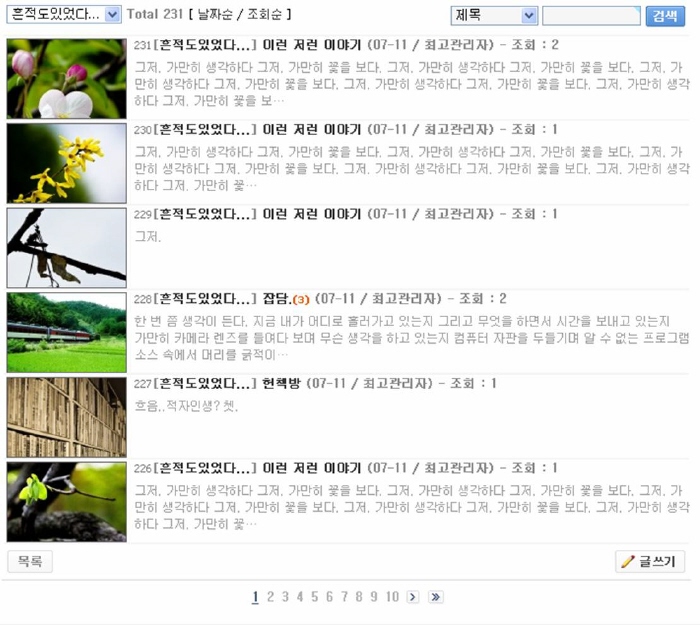The width and height of the screenshot is (700, 625).
Task: Open thumbnail of post 229 bare branch
Action: click(67, 248)
